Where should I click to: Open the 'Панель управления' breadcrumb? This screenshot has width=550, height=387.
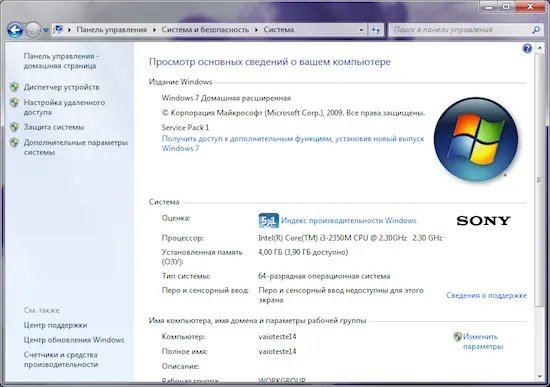(112, 30)
